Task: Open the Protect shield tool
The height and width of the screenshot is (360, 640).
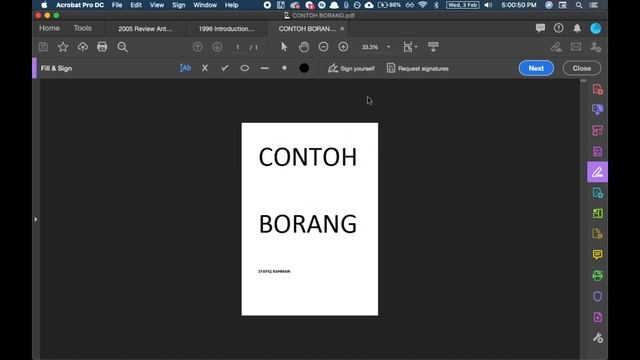Action: coord(598,296)
